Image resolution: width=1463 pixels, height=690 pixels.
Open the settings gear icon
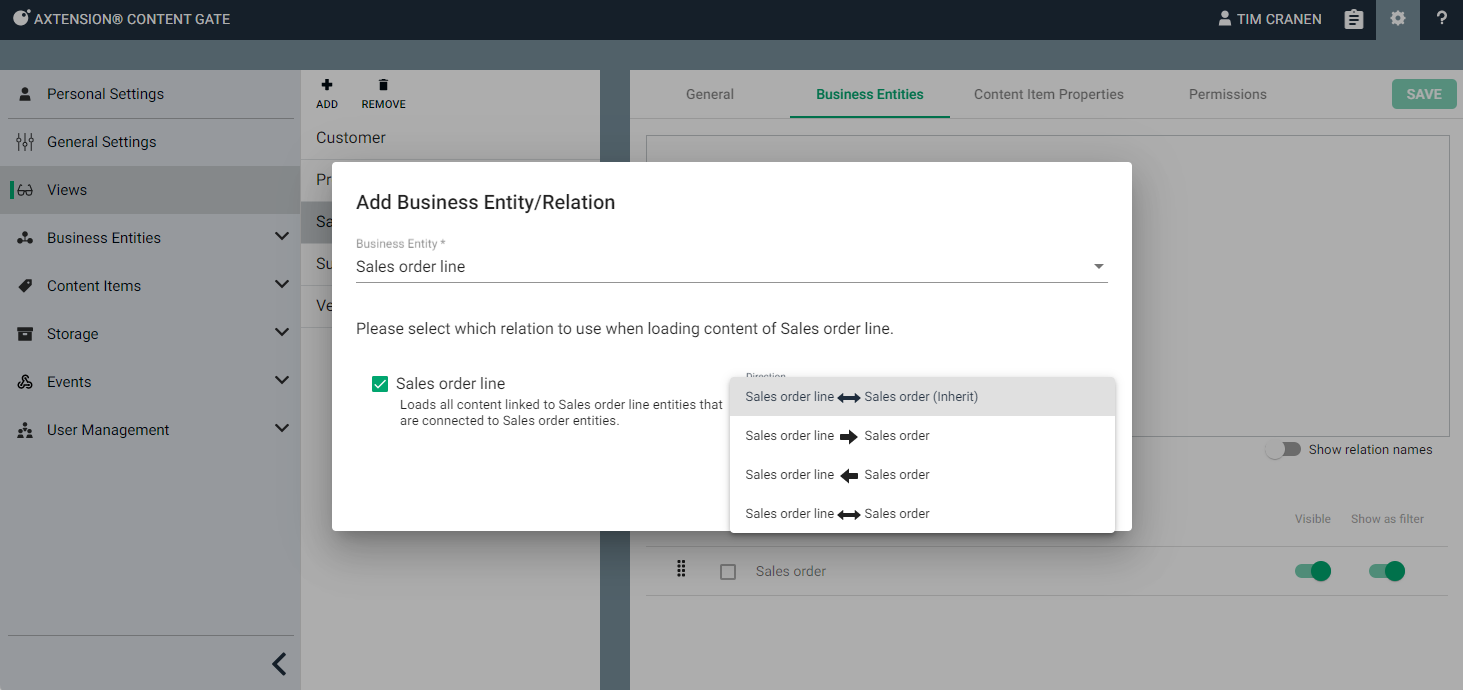1397,19
